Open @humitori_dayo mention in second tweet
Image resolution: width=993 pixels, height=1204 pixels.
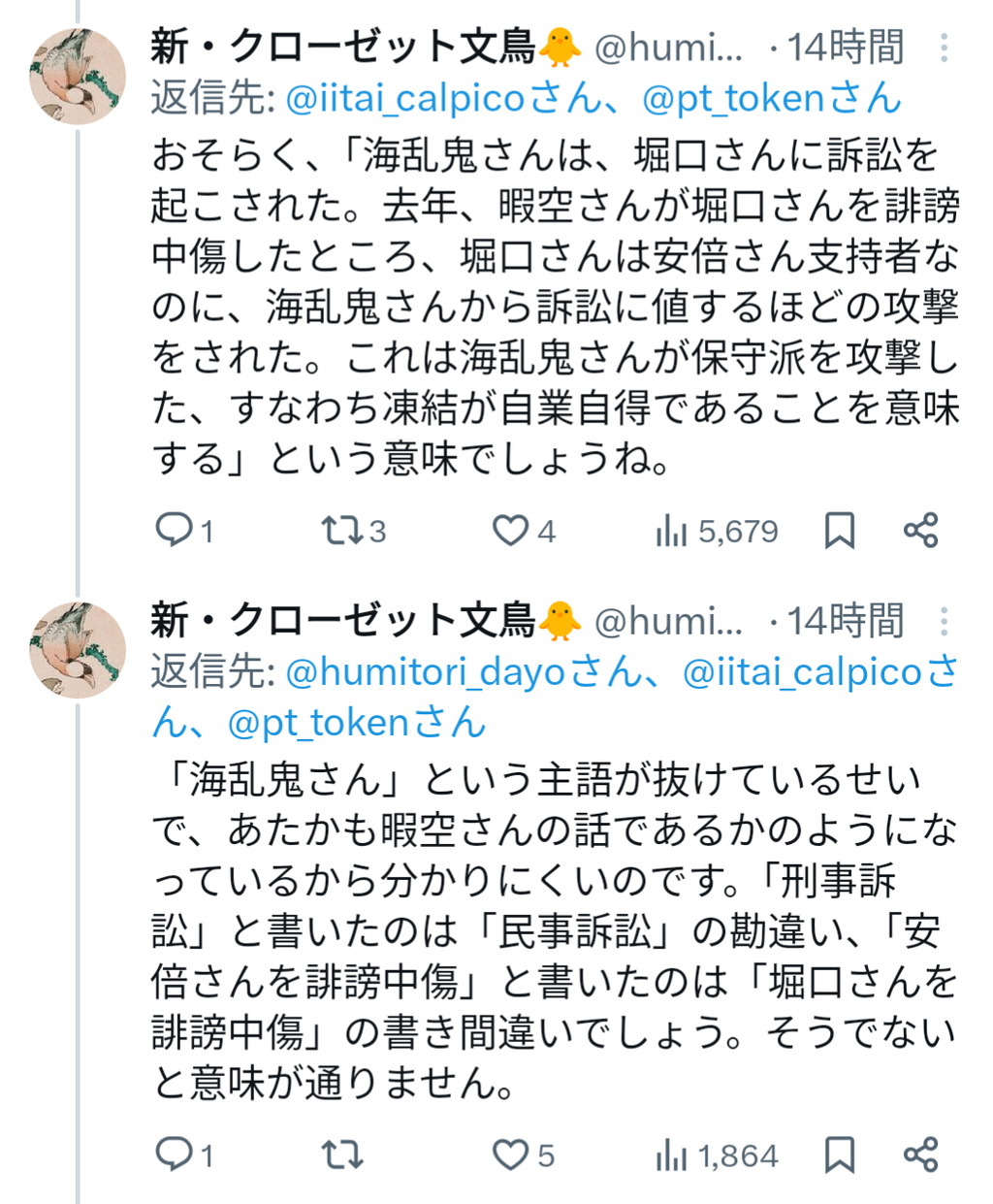427,671
